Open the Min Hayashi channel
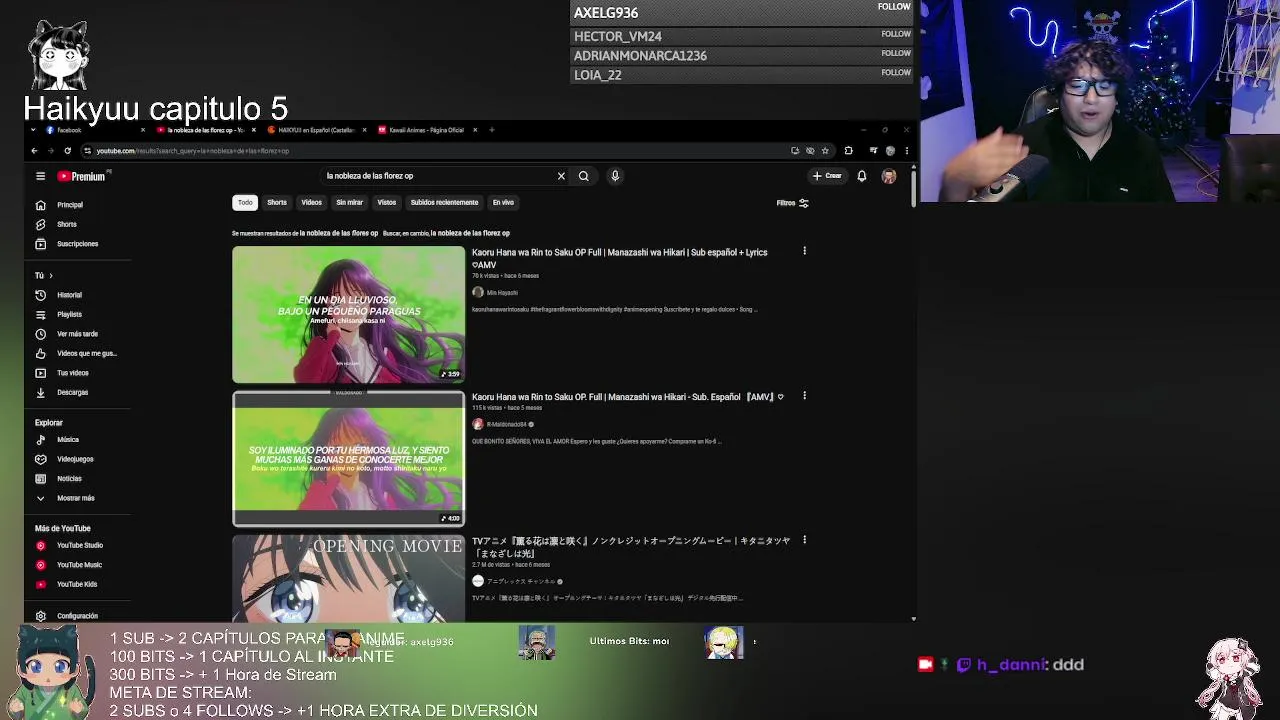 (x=501, y=293)
